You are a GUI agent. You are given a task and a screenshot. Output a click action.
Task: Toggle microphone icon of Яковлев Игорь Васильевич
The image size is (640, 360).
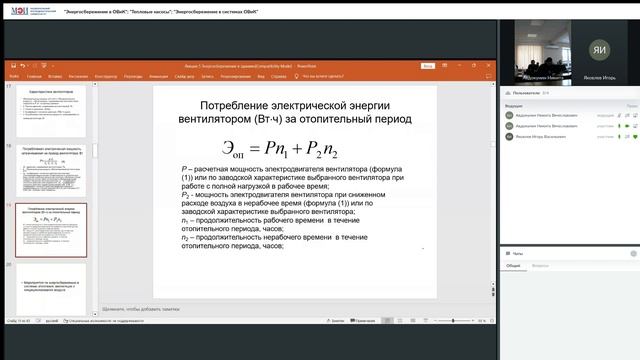(619, 137)
